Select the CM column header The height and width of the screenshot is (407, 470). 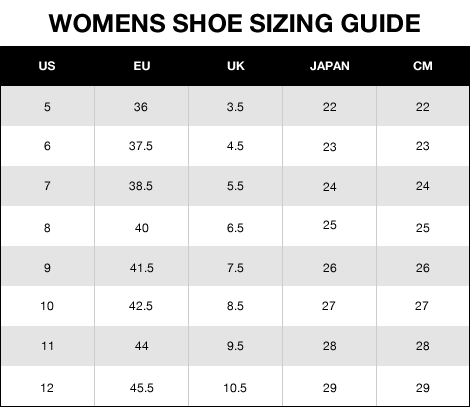tap(423, 66)
